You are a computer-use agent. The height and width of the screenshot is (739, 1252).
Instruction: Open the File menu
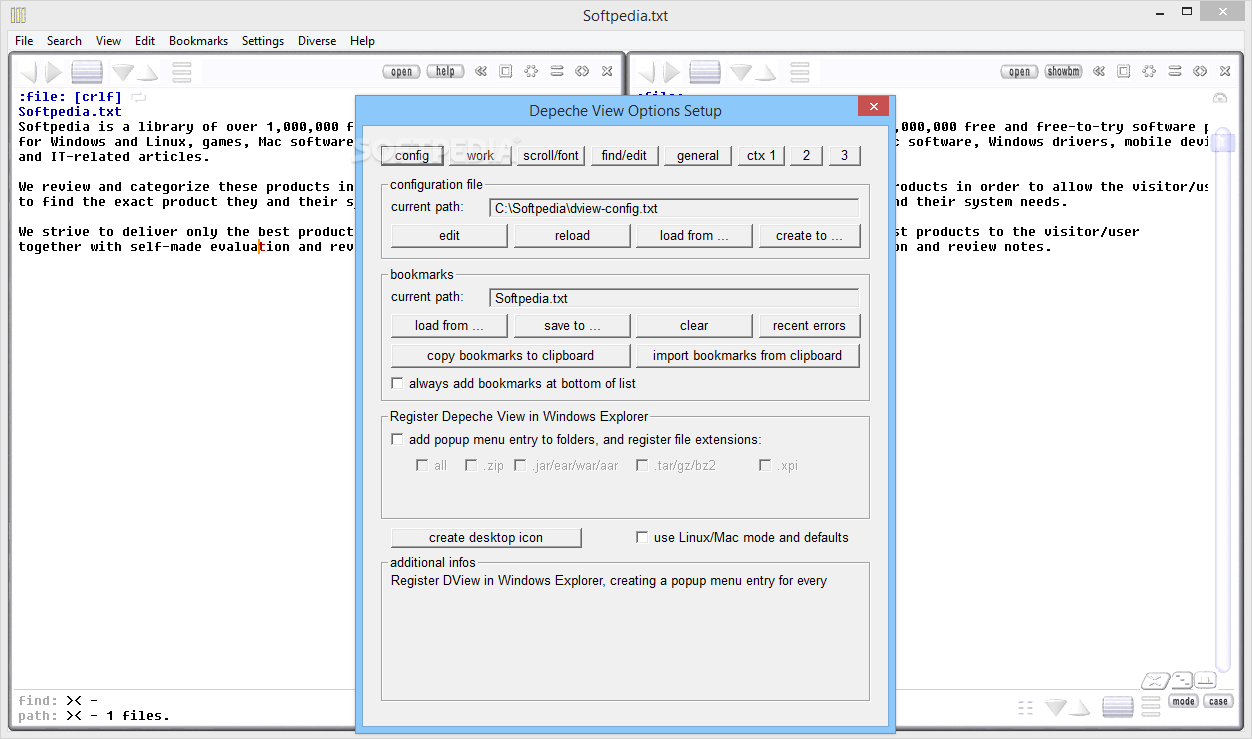point(24,41)
